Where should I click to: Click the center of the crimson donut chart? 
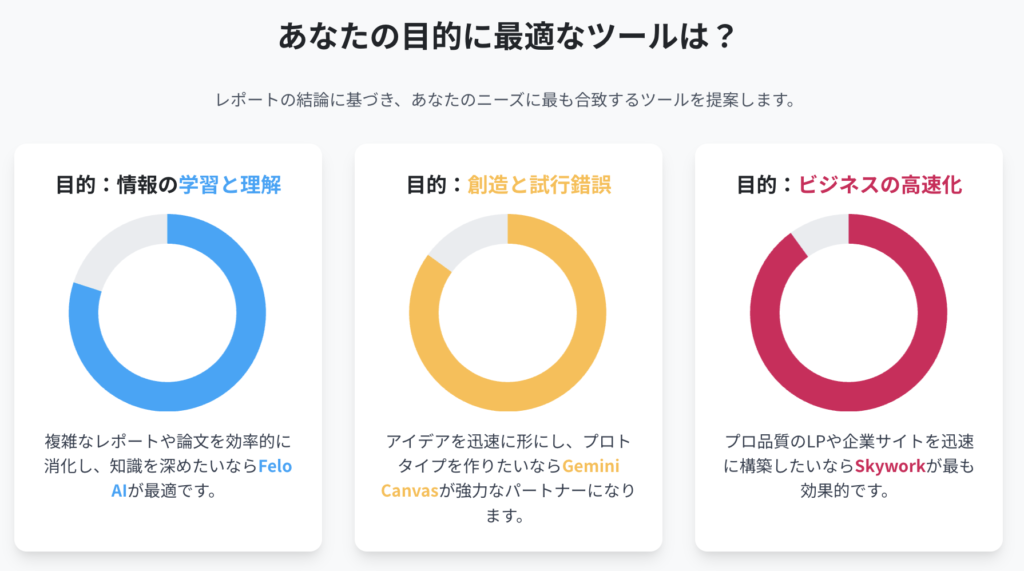pos(848,312)
